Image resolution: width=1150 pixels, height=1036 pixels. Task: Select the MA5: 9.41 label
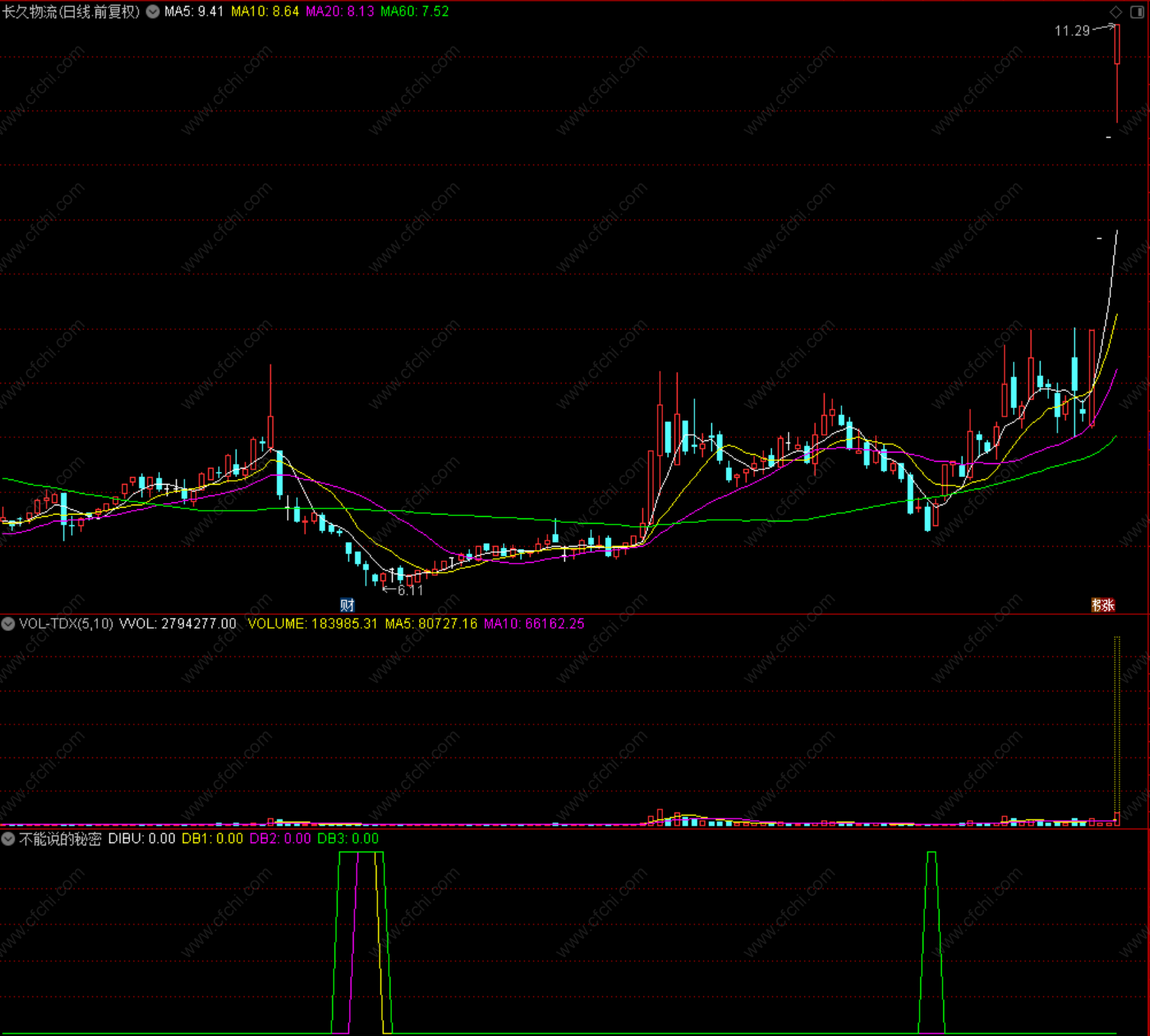[194, 11]
